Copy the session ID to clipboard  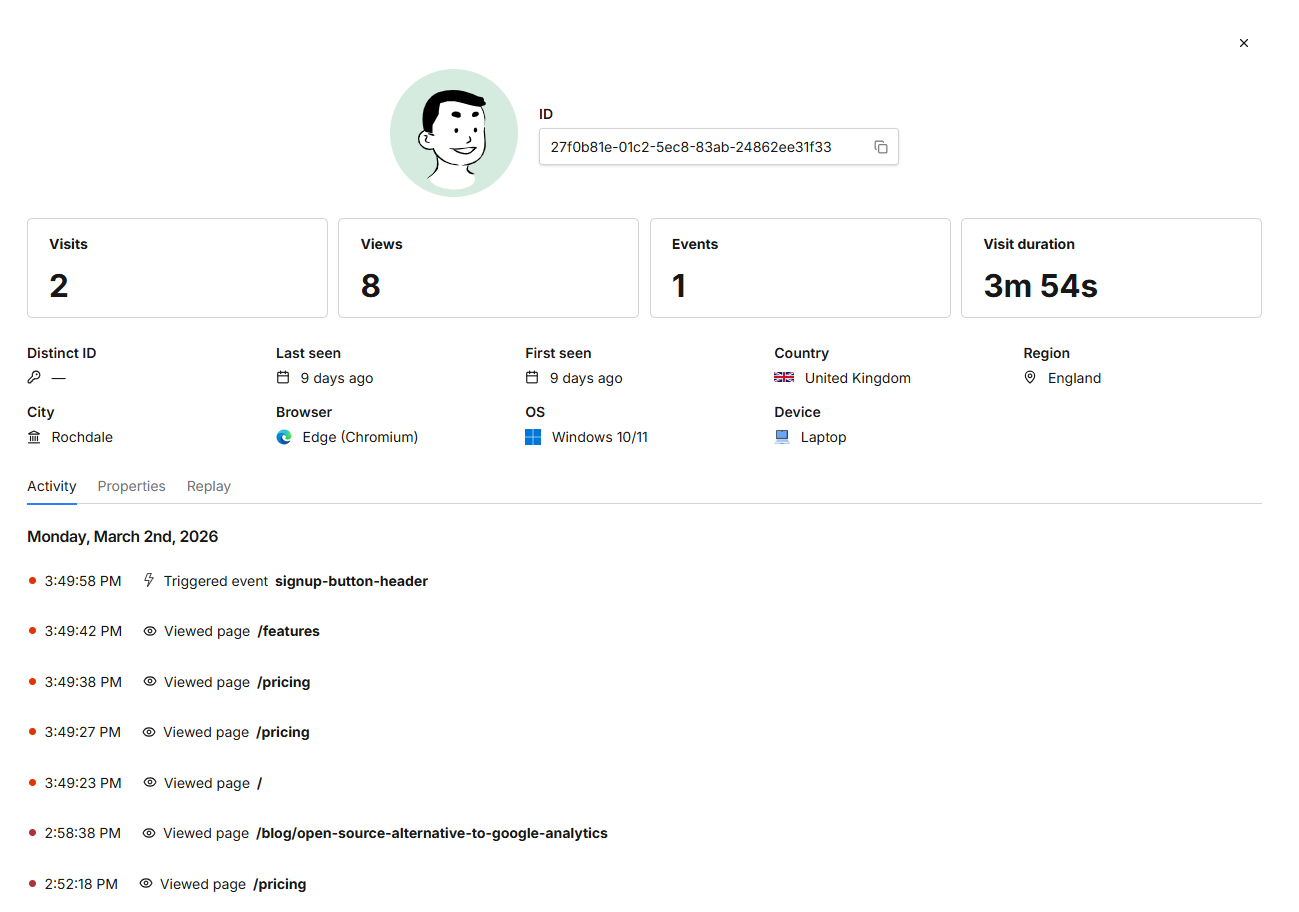click(880, 147)
